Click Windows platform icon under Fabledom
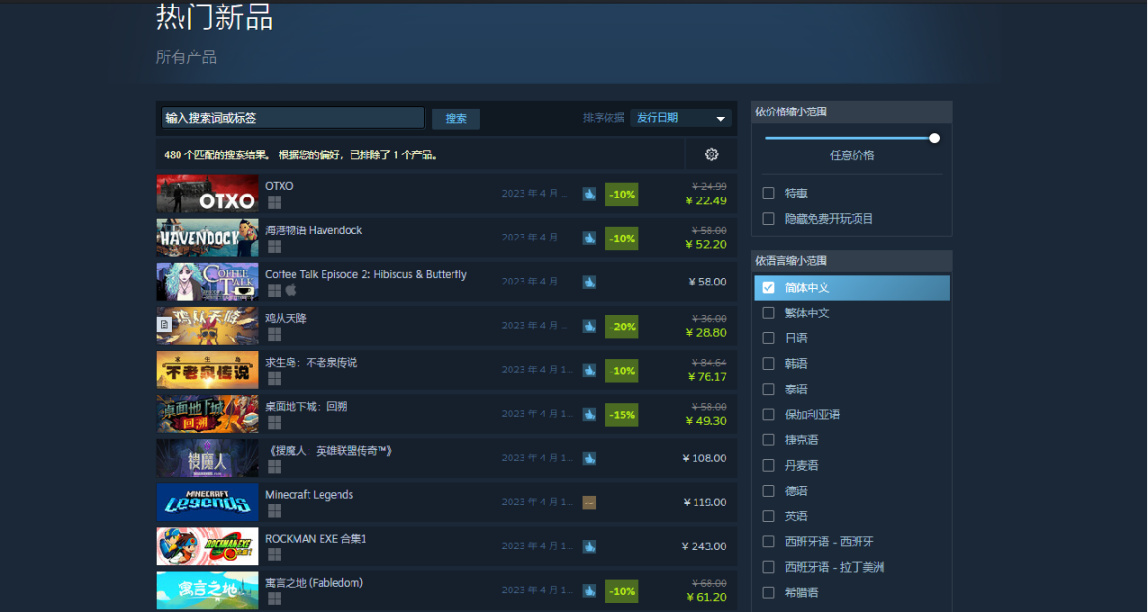This screenshot has width=1148, height=612. tap(274, 599)
